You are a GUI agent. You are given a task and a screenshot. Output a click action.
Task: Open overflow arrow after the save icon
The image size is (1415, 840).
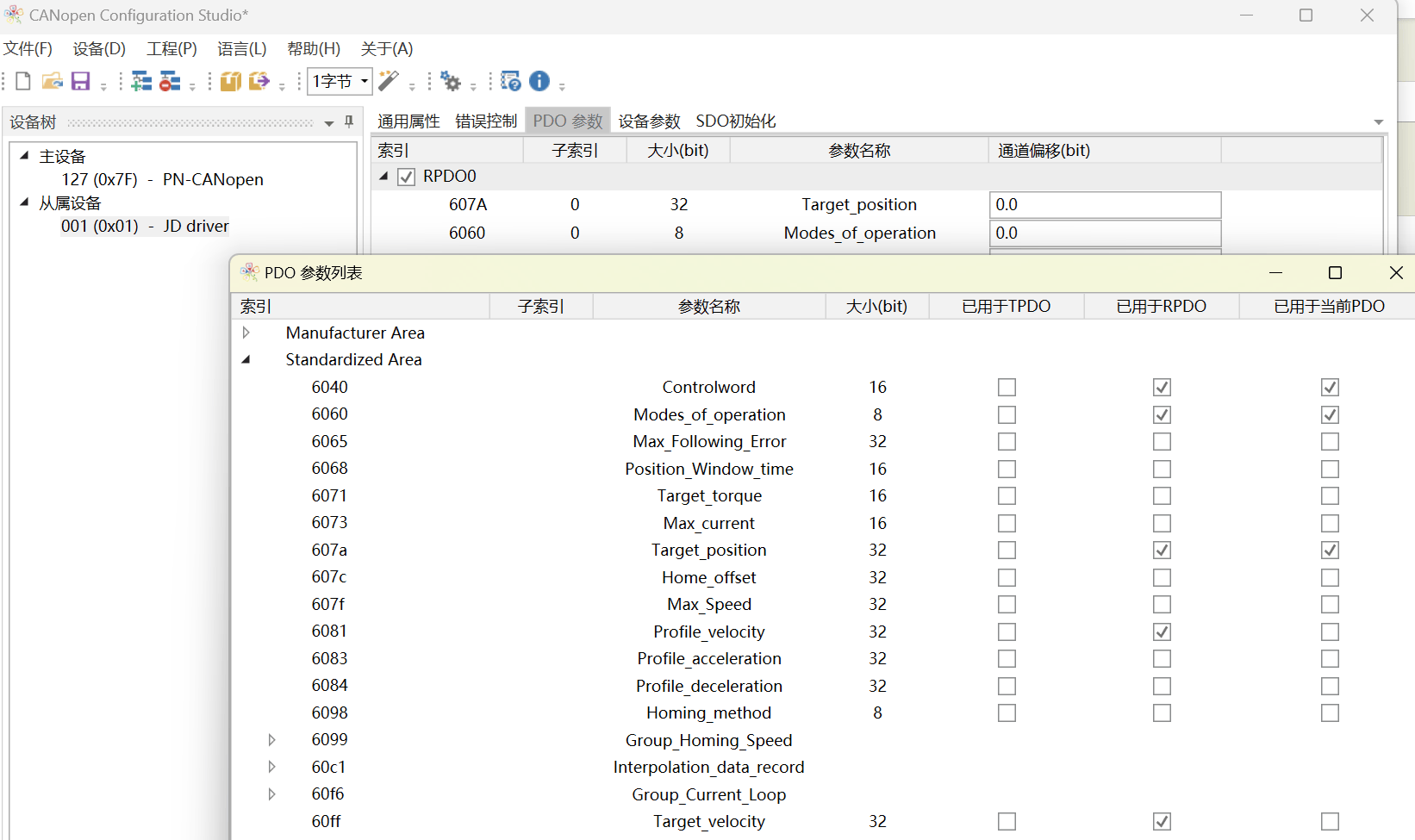tap(103, 85)
